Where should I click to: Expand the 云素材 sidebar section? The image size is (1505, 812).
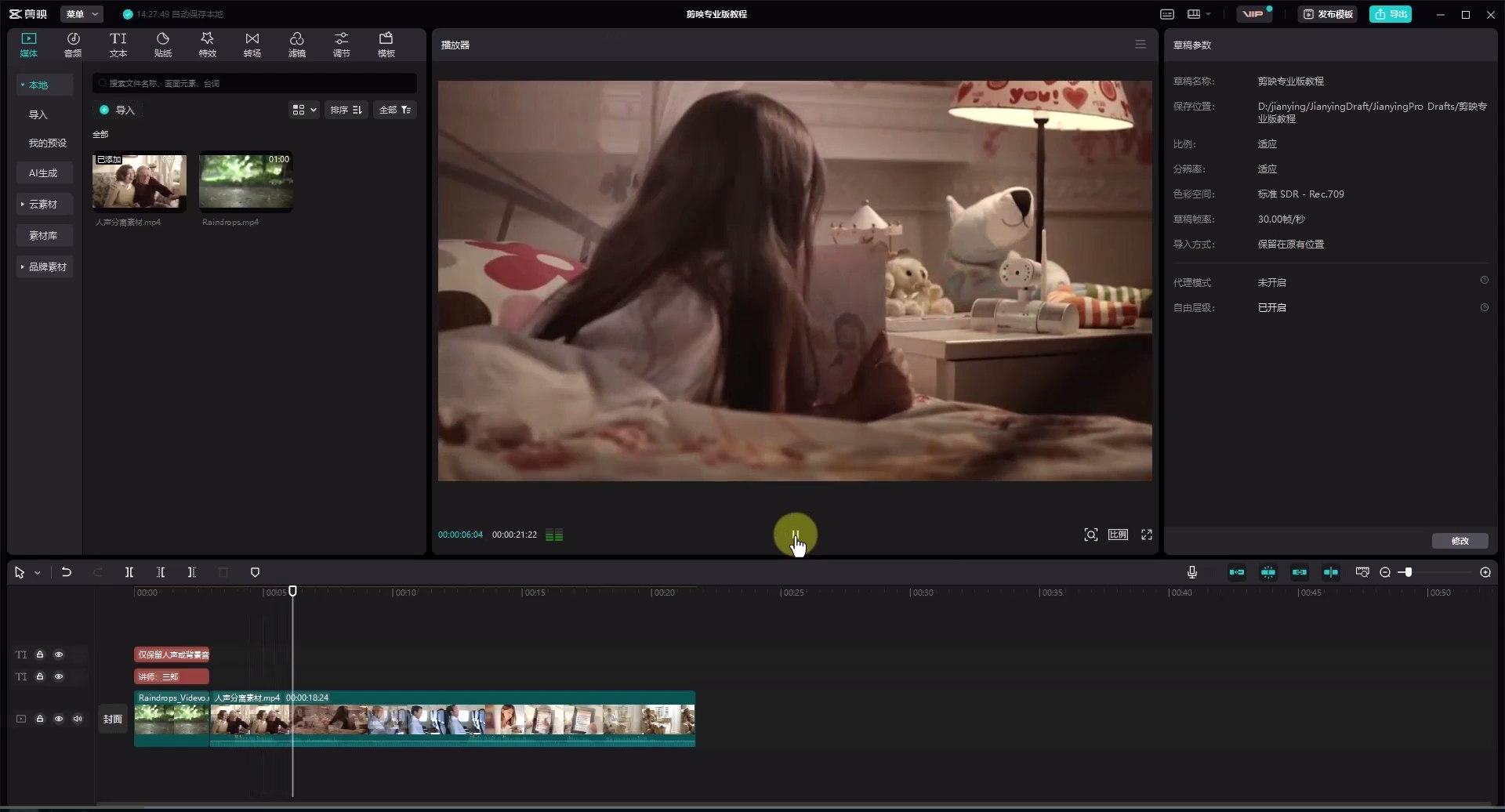pos(44,204)
